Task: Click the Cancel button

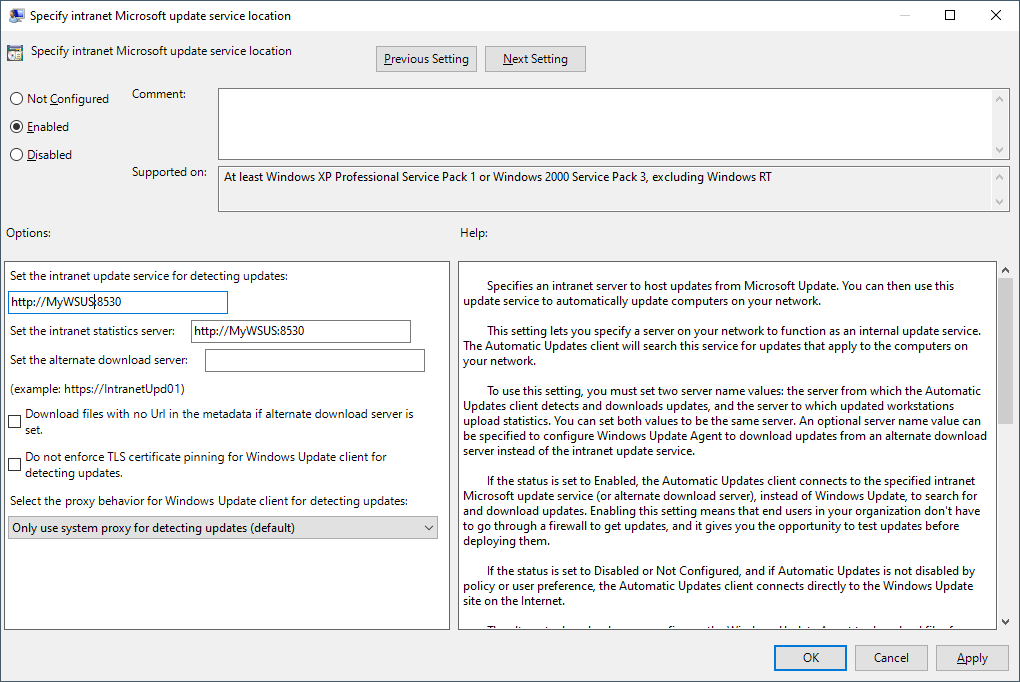Action: (x=891, y=658)
